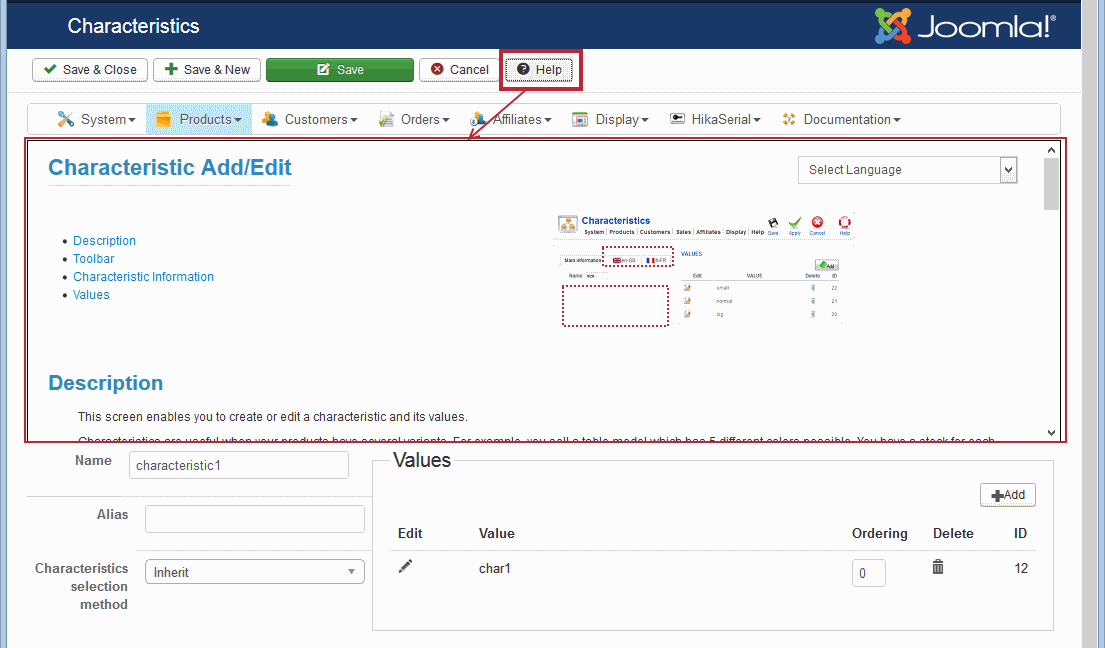Click the Customers people icon
The image size is (1105, 648).
click(269, 120)
